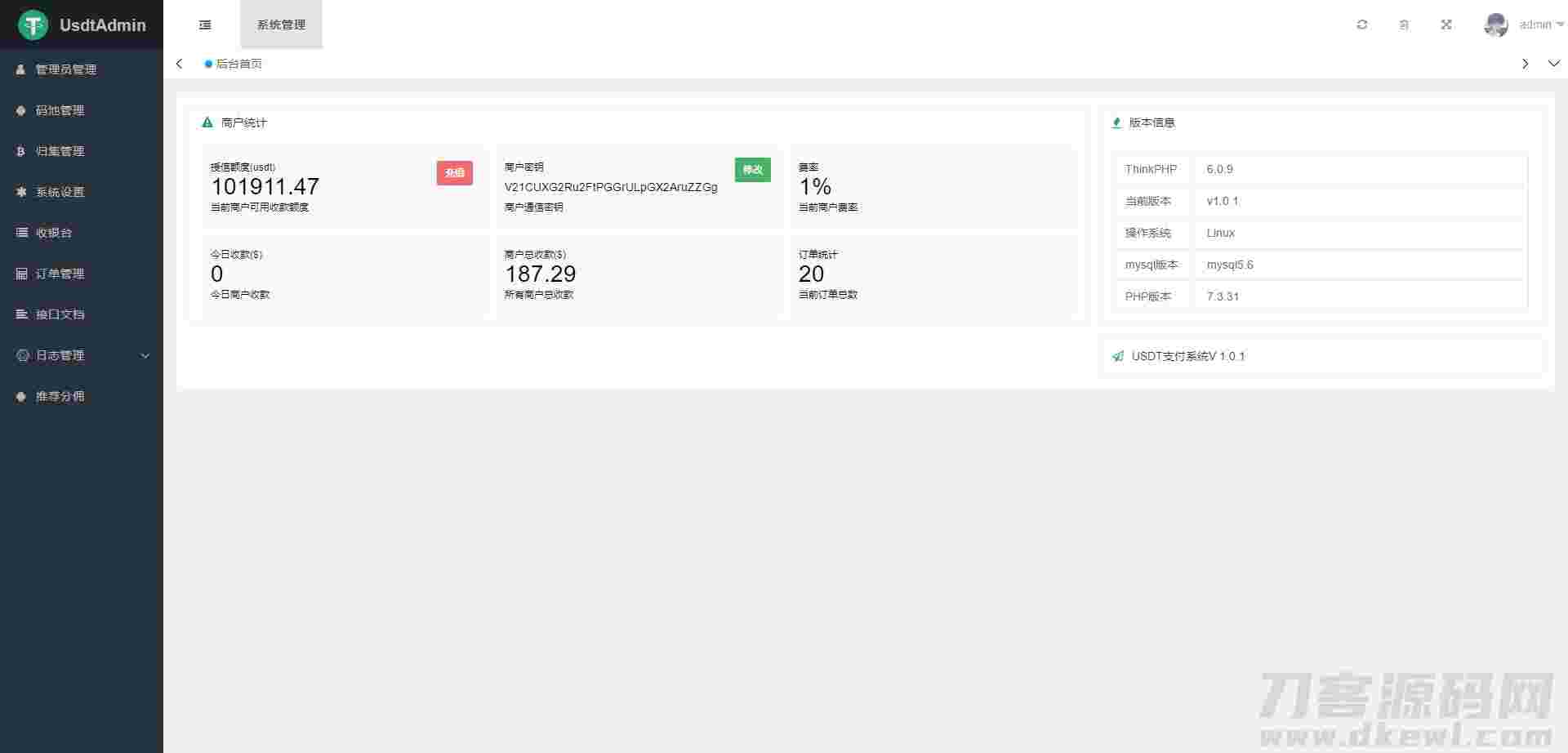
Task: Click the 版本信息 panel heading
Action: (1152, 123)
